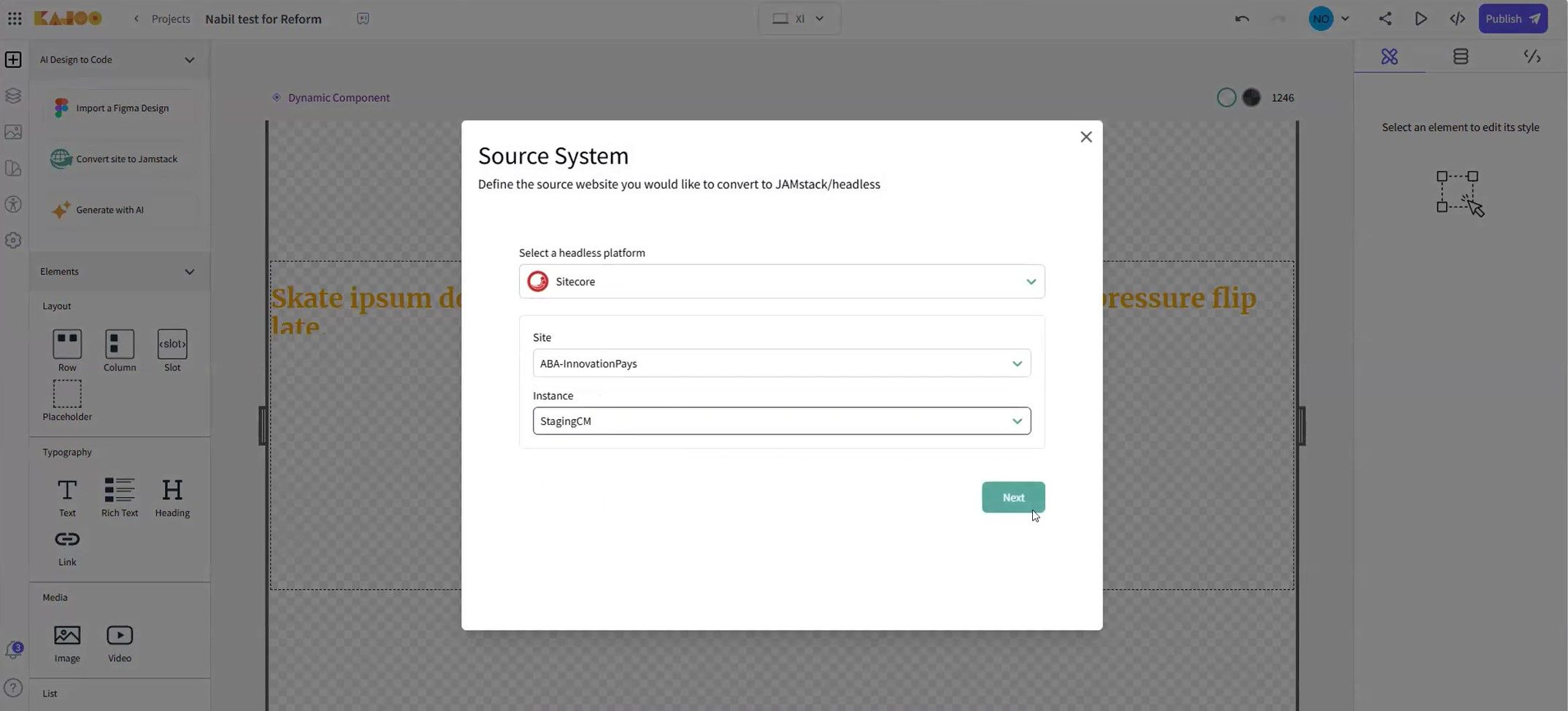The image size is (1568, 711).
Task: Select the Placeholder element
Action: pos(67,400)
